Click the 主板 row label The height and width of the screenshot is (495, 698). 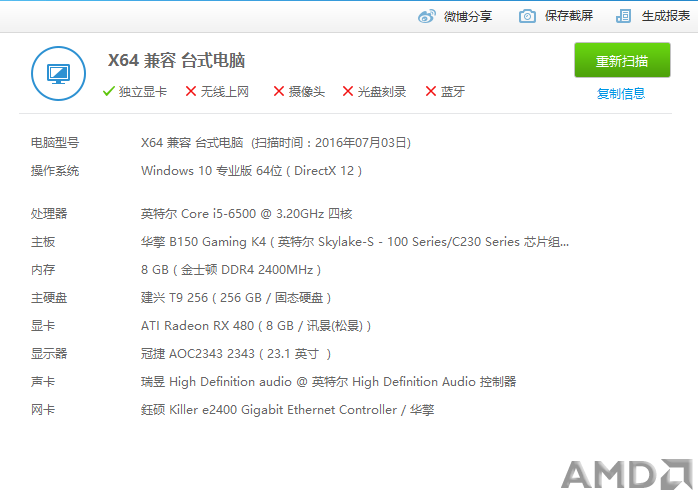pos(43,242)
